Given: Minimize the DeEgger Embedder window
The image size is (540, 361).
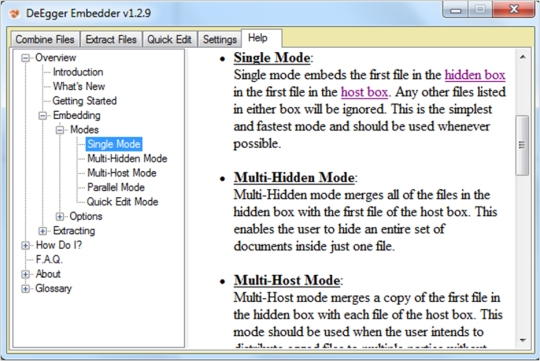Looking at the screenshot, I should point(456,10).
